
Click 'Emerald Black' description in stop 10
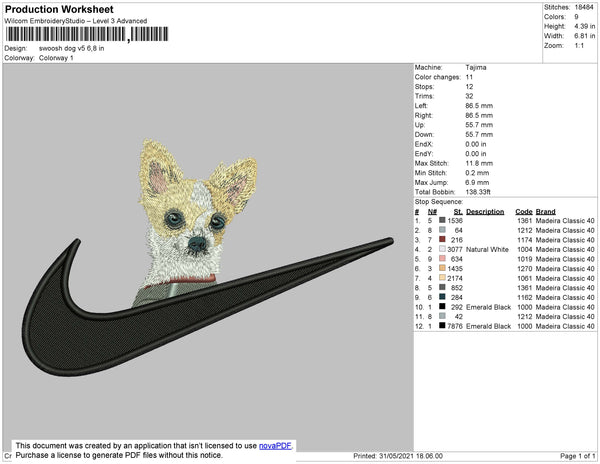[489, 307]
